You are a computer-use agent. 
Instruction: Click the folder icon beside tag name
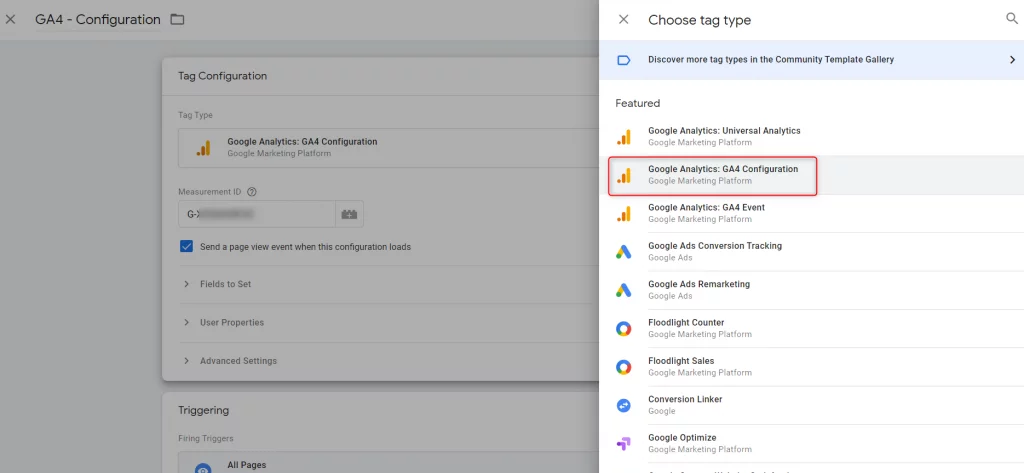[177, 20]
